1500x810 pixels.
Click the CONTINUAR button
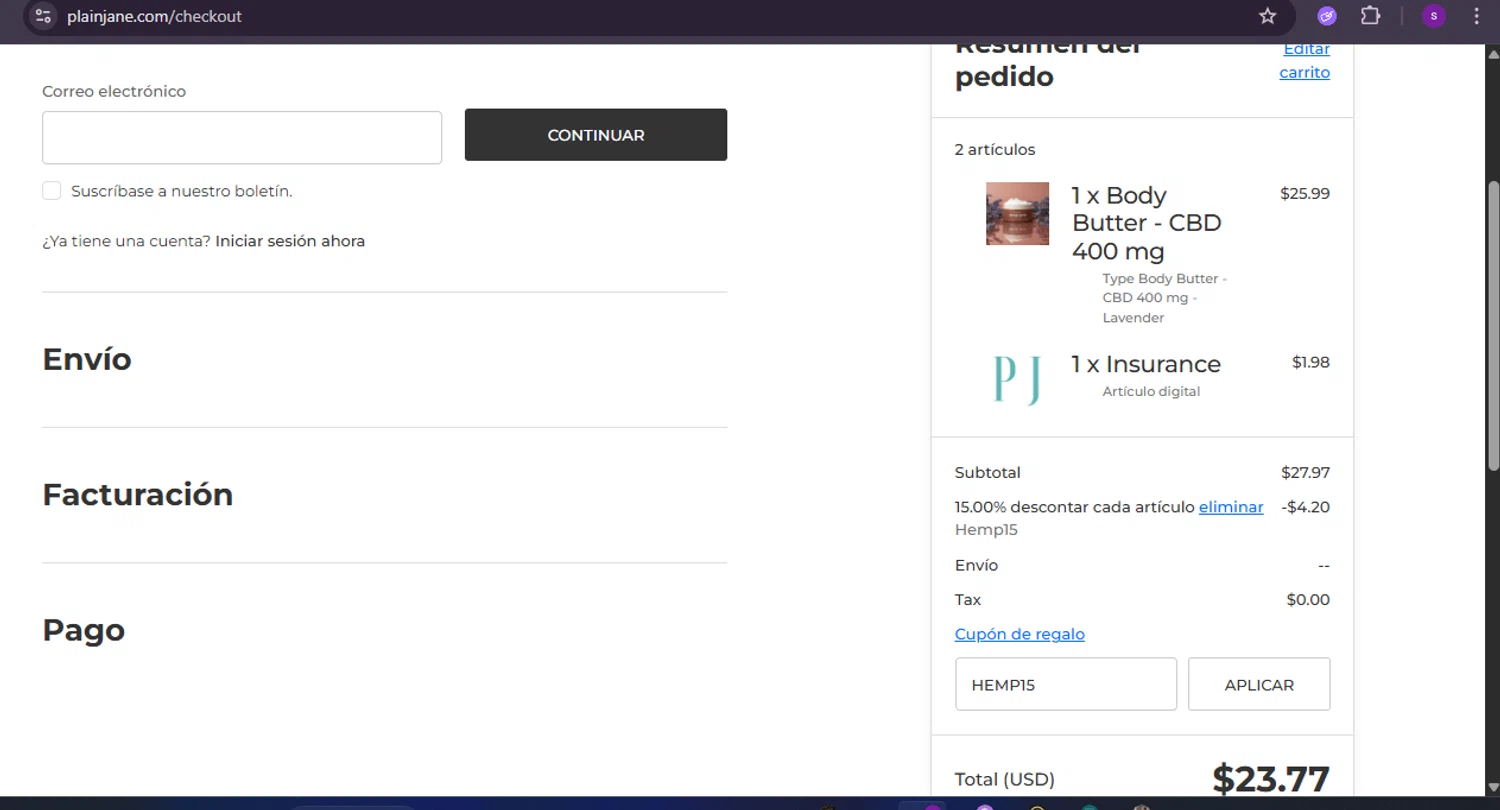(x=596, y=135)
